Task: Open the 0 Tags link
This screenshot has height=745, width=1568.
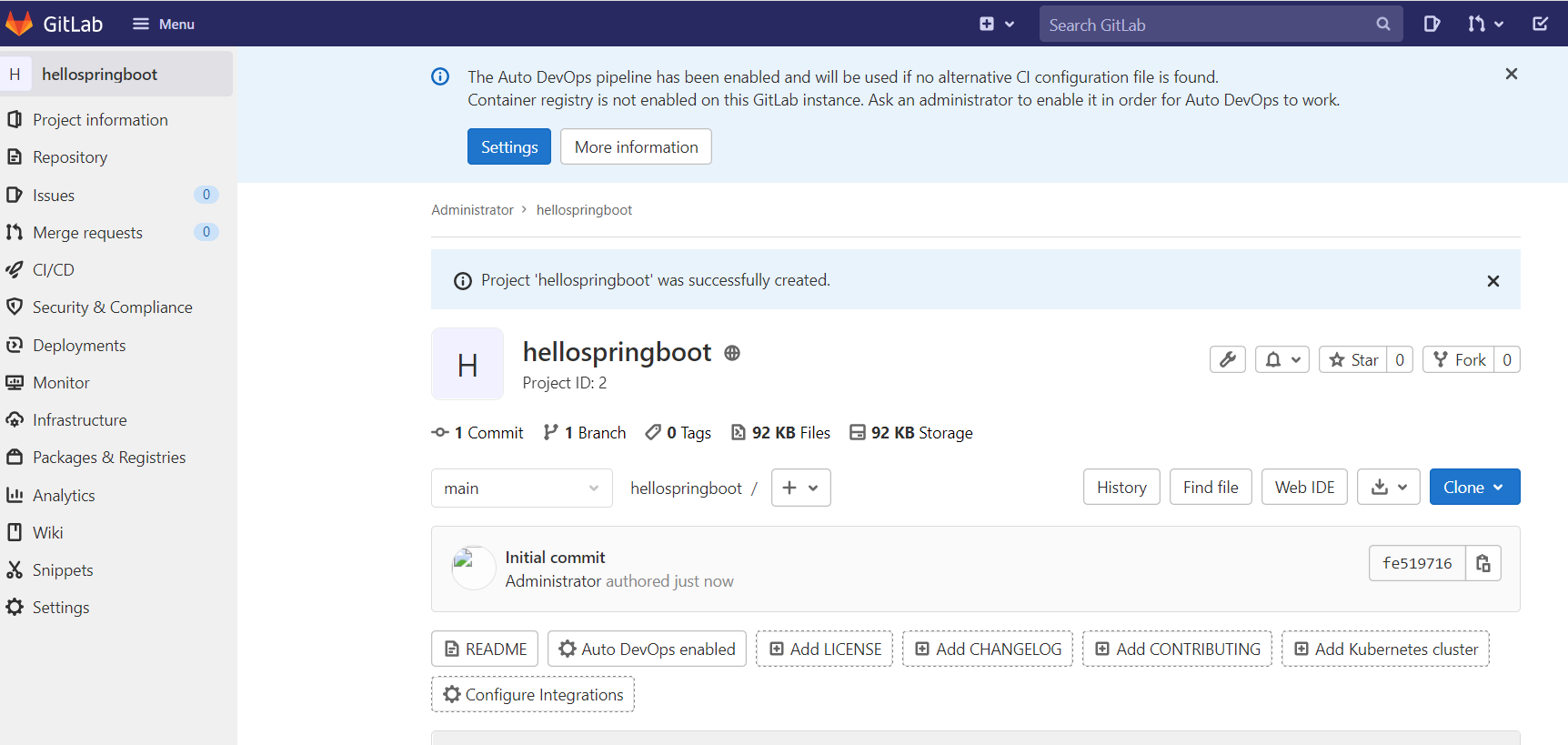Action: pyautogui.click(x=678, y=433)
